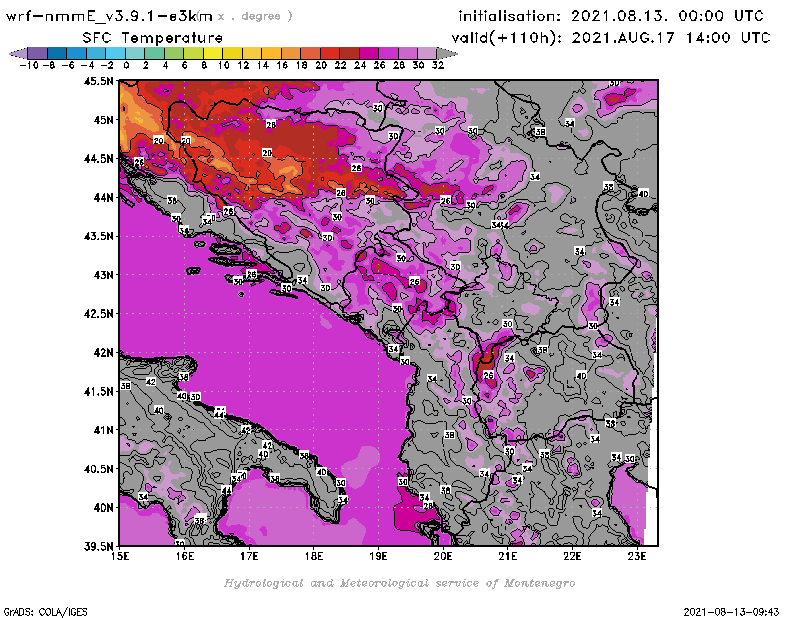
Task: Select the 18E longitude axis label
Action: (x=314, y=556)
